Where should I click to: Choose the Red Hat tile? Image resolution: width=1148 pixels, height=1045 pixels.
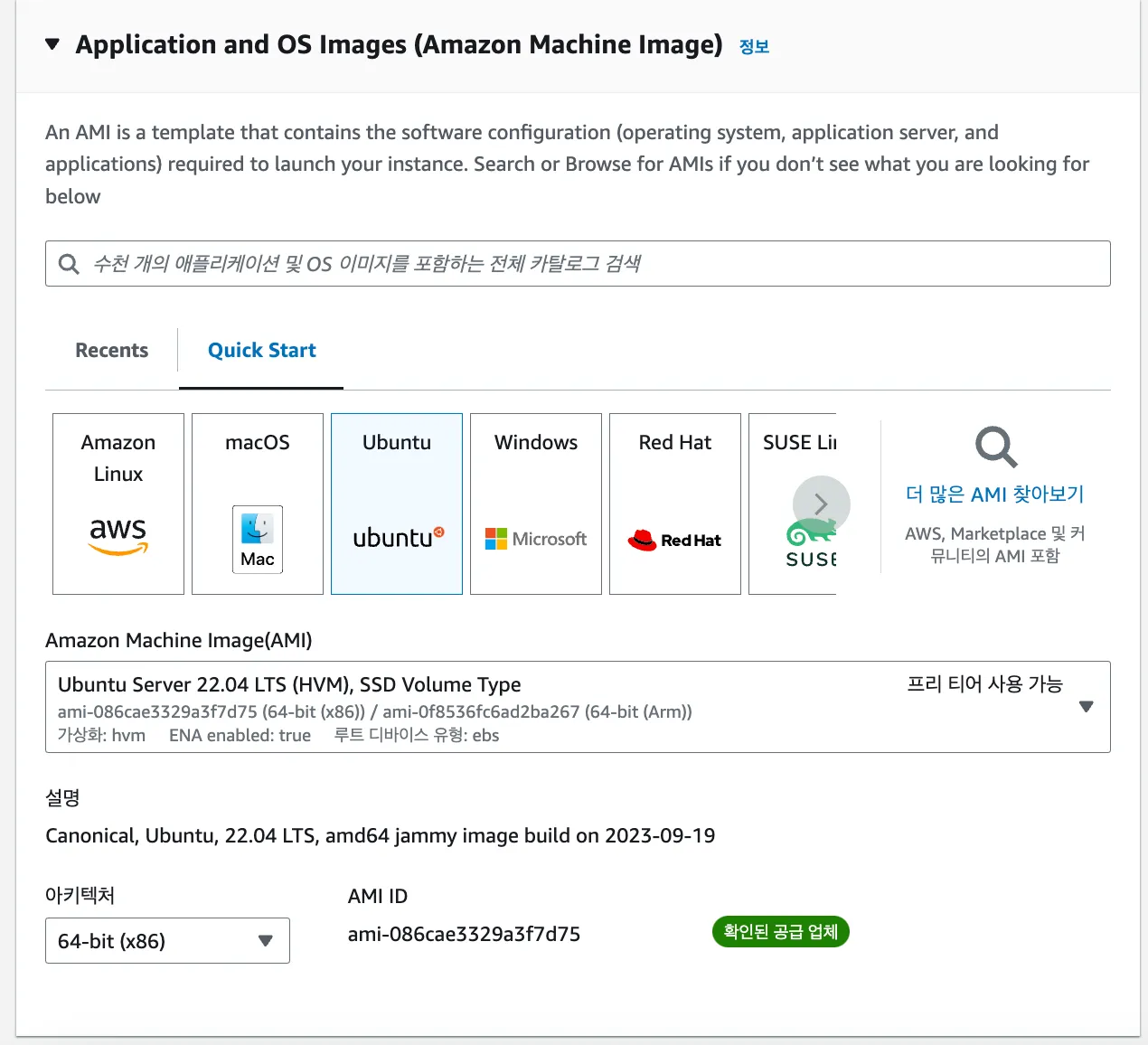click(675, 504)
